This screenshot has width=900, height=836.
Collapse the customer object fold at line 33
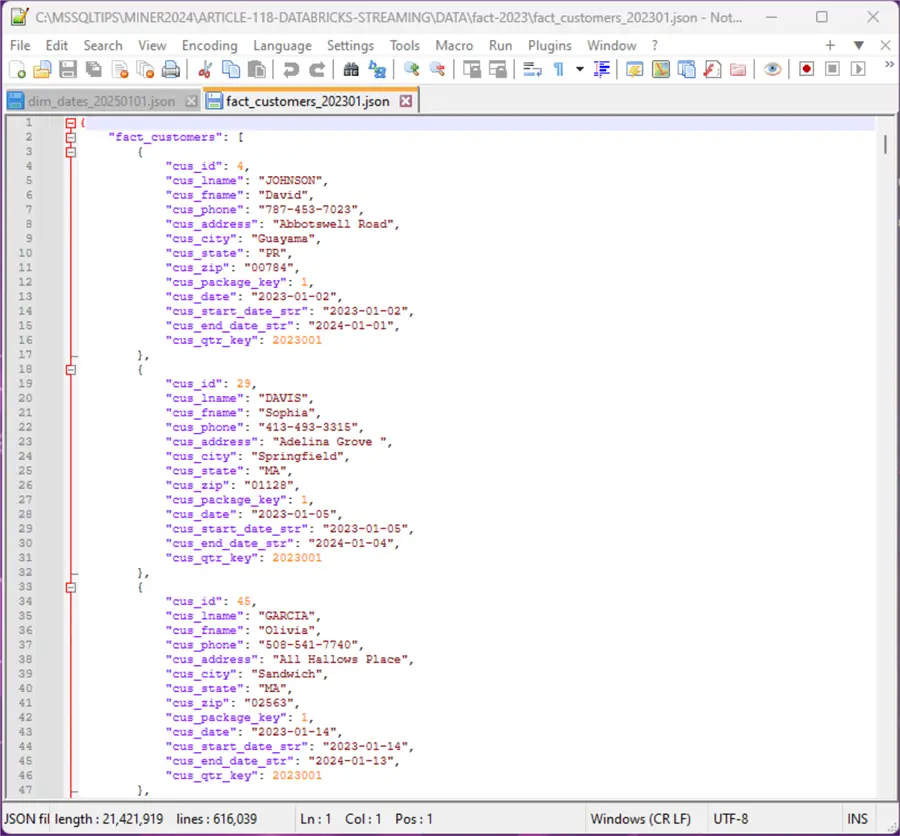pos(71,587)
